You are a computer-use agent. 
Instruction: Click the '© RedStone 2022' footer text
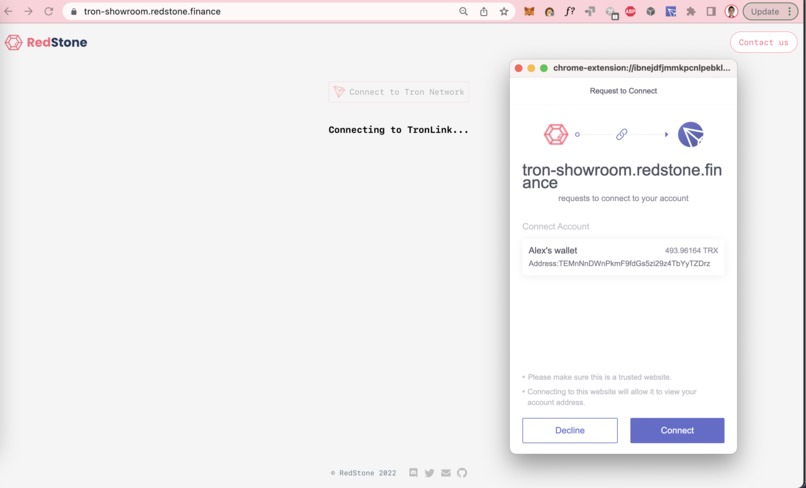(x=363, y=473)
